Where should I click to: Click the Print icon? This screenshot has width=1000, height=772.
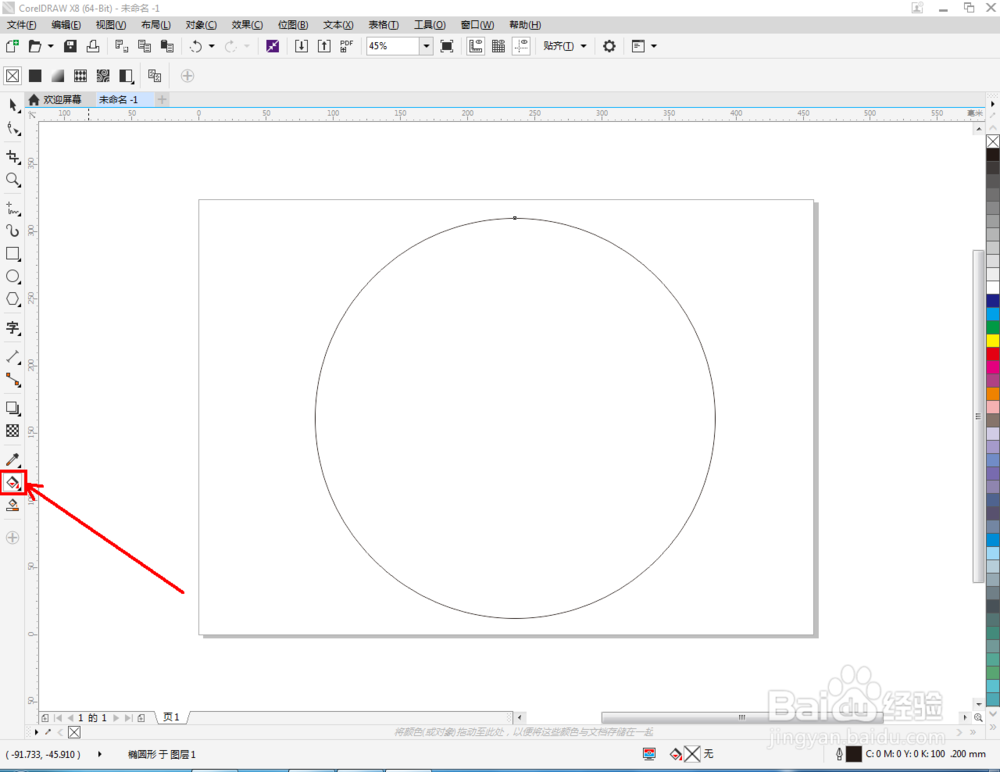pos(93,46)
